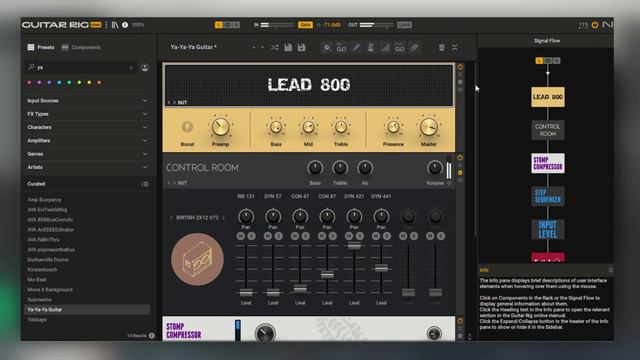Open Control Room INIT preset selector

point(182,183)
